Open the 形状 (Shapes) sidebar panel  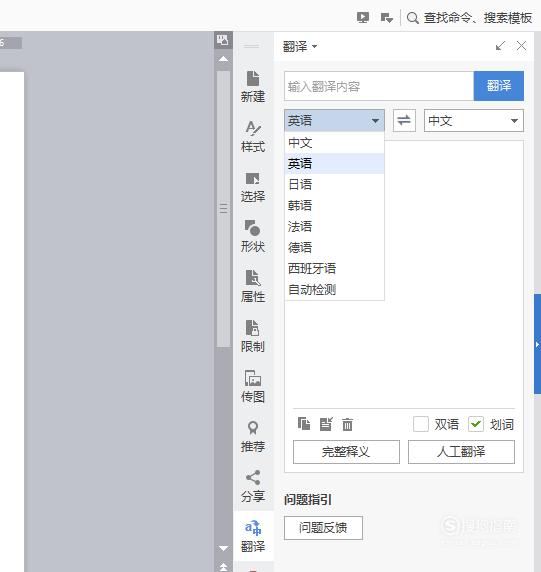tap(253, 236)
